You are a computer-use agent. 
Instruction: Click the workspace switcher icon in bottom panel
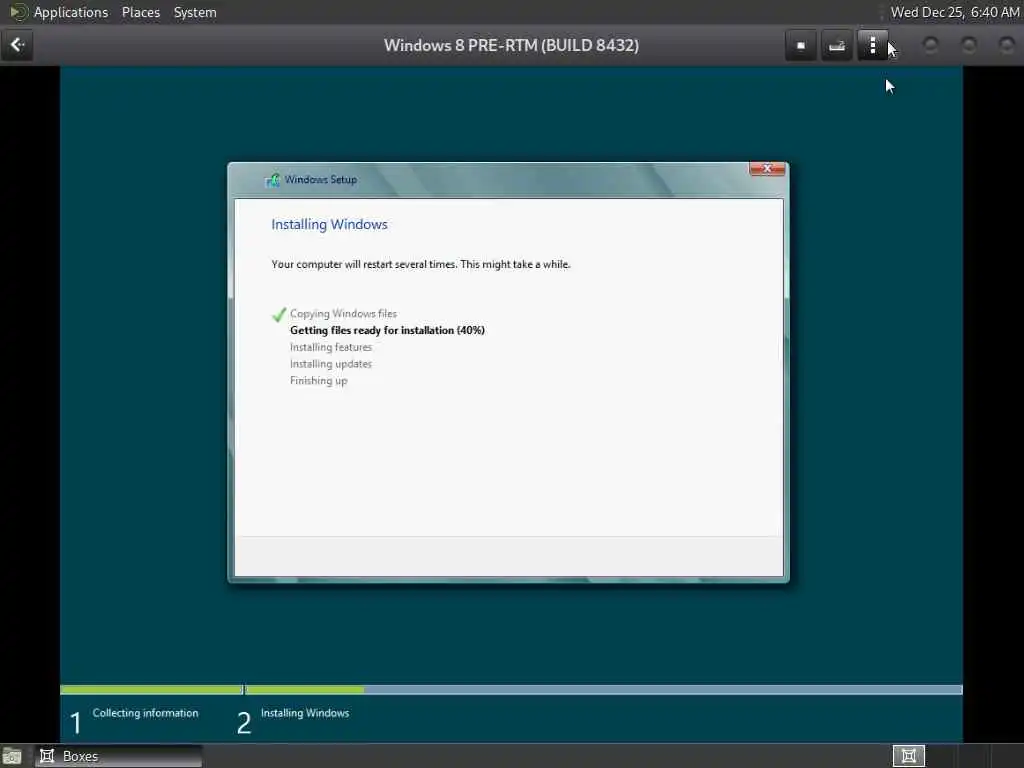click(908, 756)
